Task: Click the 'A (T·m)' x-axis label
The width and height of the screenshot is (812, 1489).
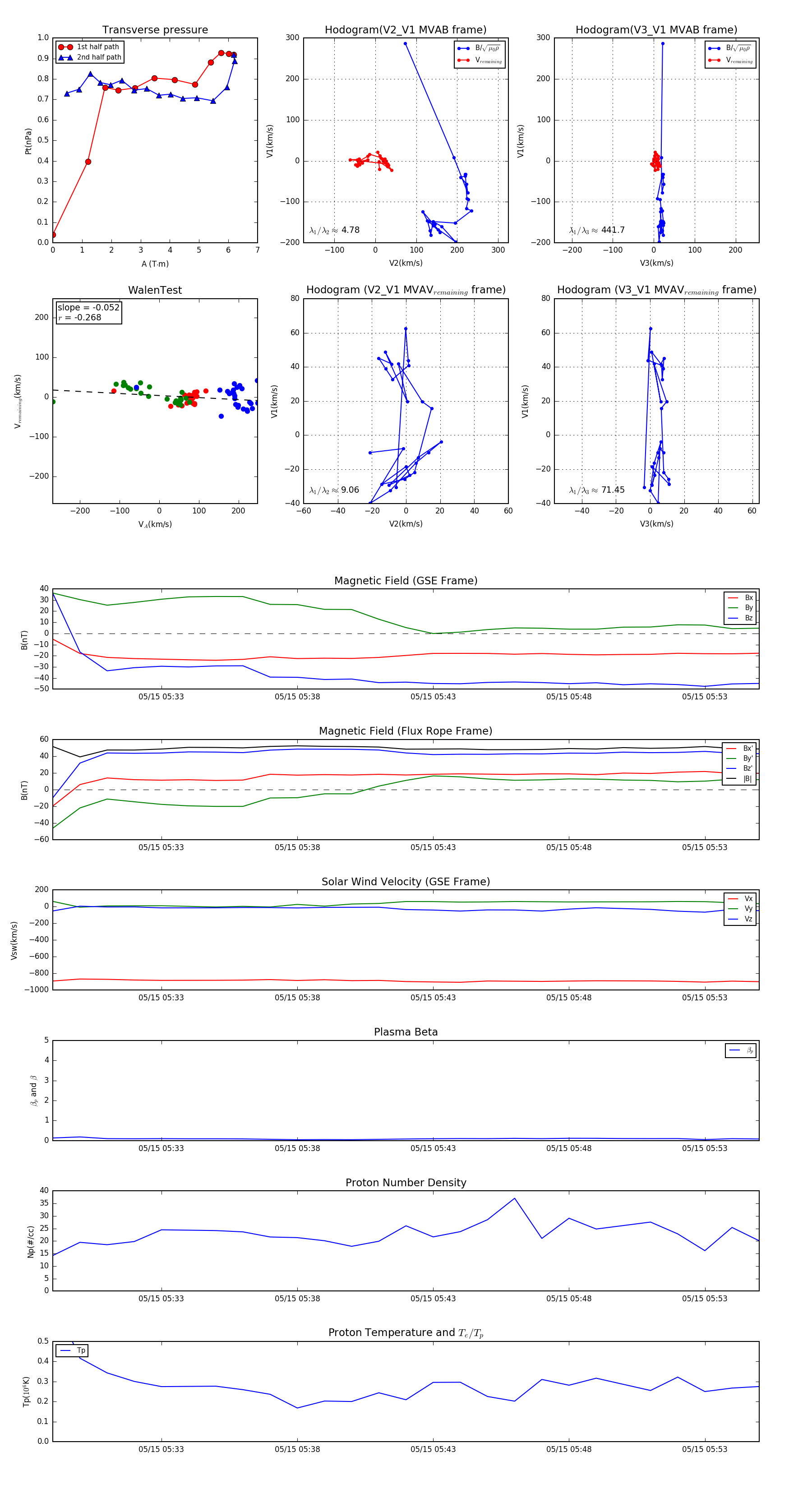Action: point(155,264)
